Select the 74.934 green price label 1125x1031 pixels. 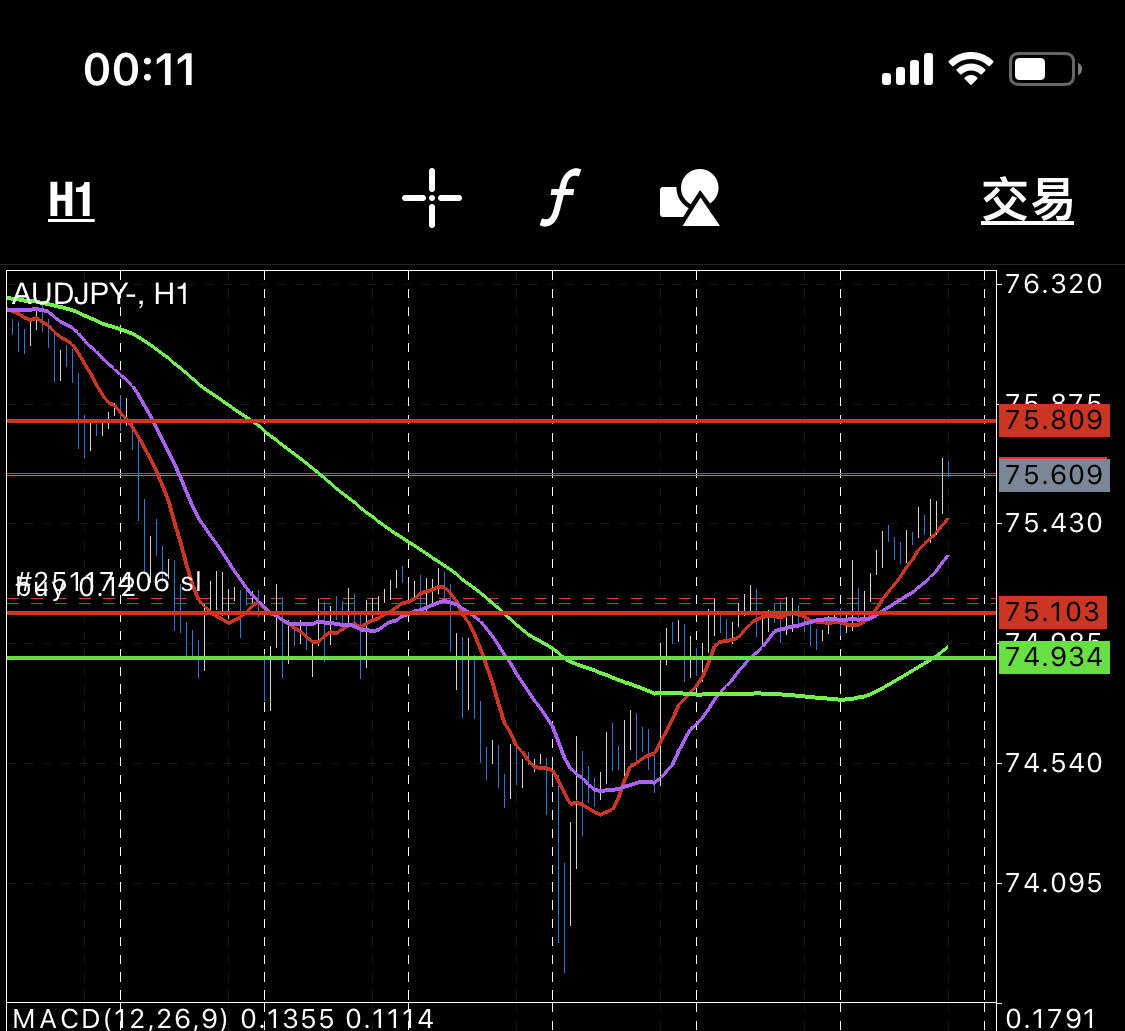[1054, 657]
